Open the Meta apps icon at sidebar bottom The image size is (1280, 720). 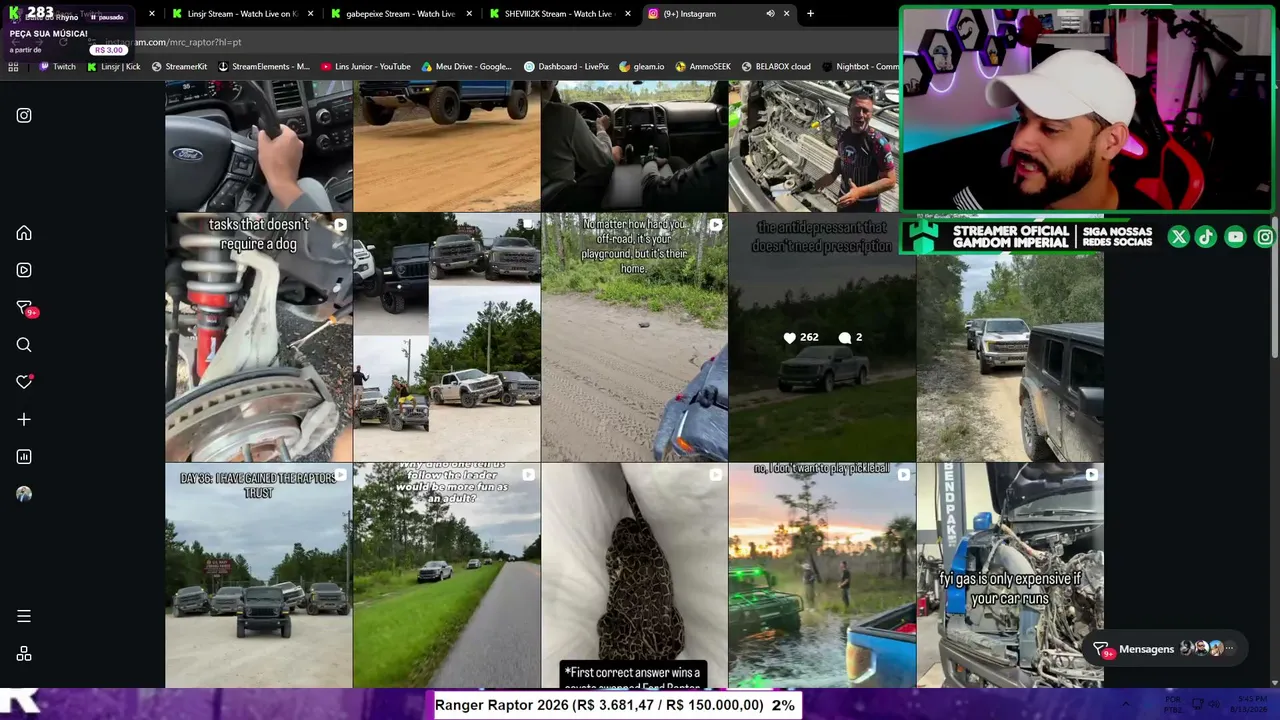pos(24,654)
